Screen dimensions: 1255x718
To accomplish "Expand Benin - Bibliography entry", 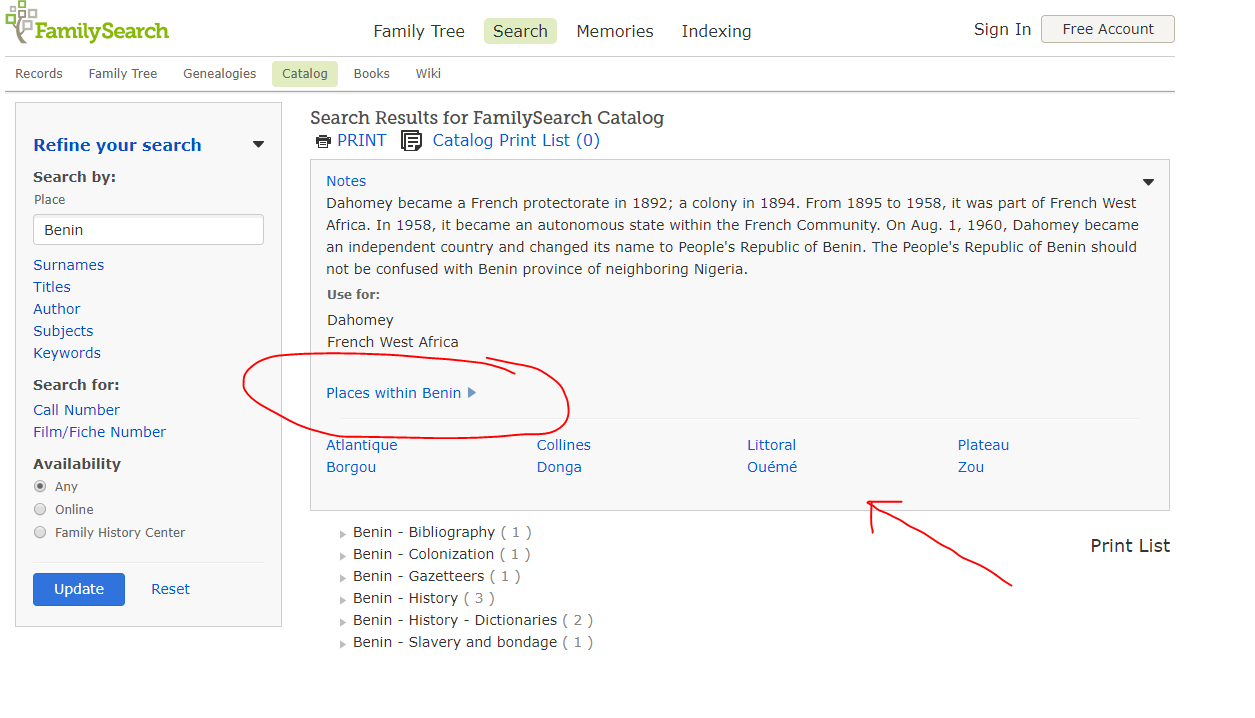I will pyautogui.click(x=343, y=534).
